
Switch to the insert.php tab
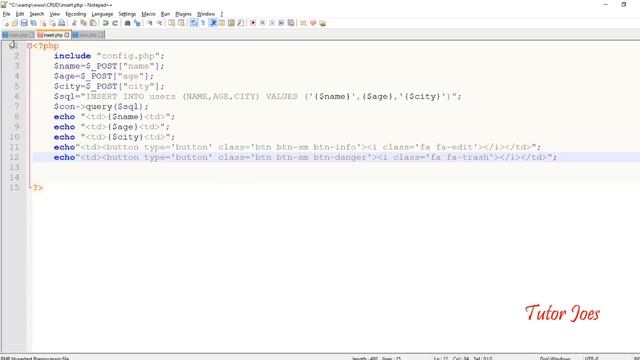point(53,35)
